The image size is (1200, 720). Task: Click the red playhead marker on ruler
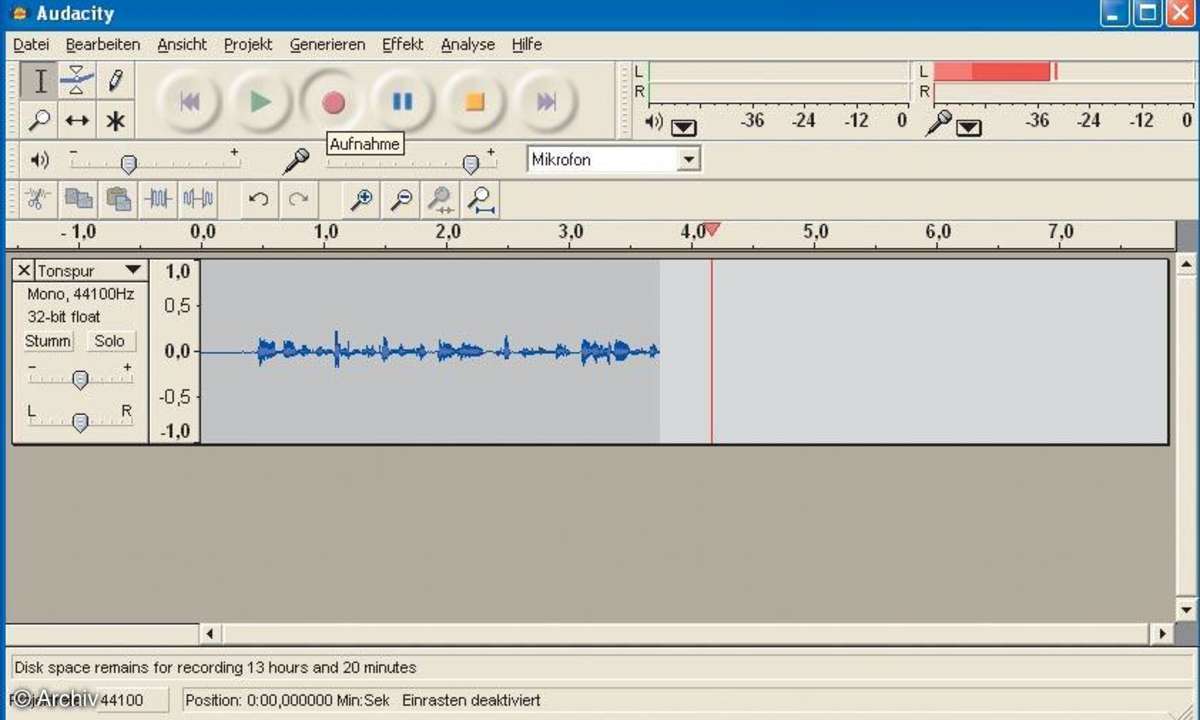click(712, 231)
